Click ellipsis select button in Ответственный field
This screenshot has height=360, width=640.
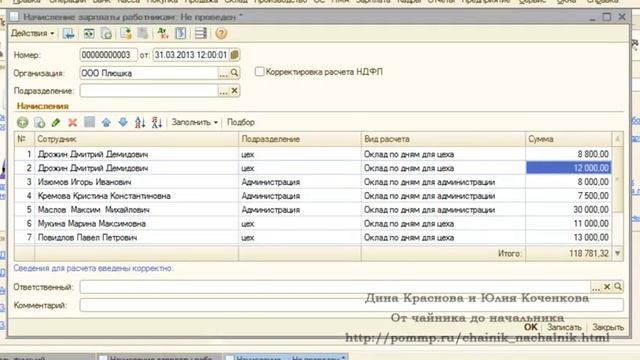596,287
